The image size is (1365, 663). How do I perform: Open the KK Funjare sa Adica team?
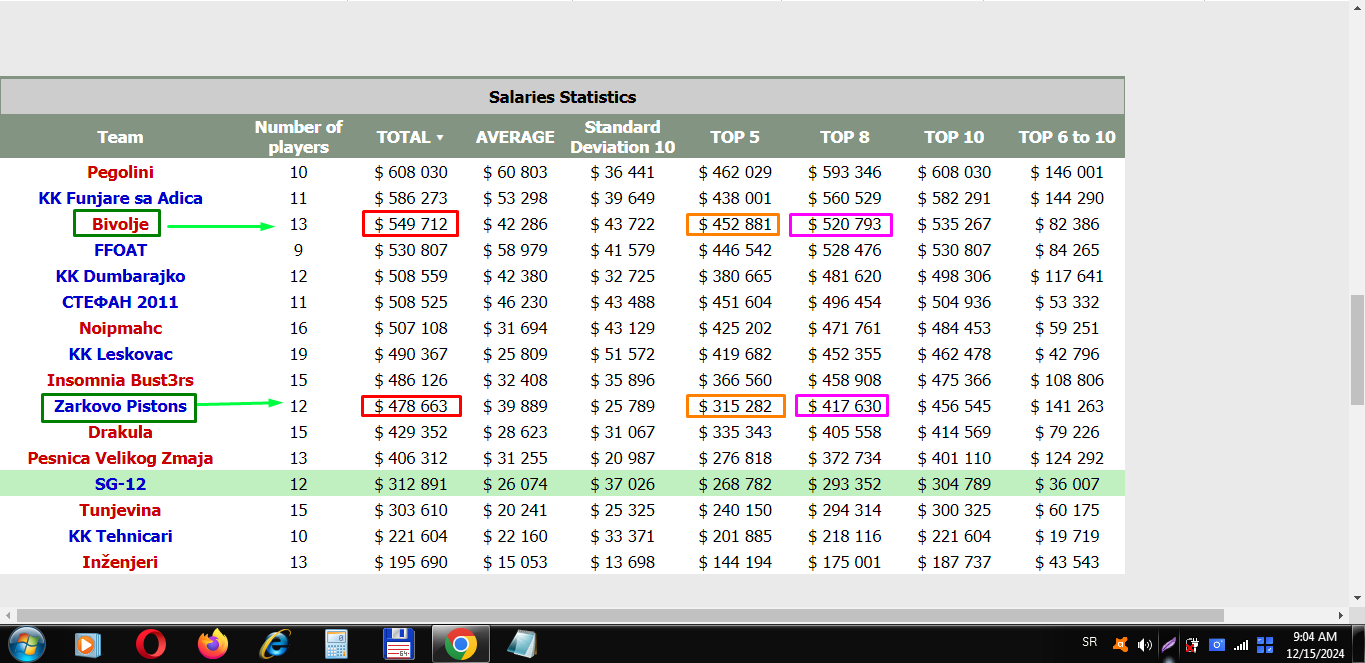pyautogui.click(x=120, y=198)
